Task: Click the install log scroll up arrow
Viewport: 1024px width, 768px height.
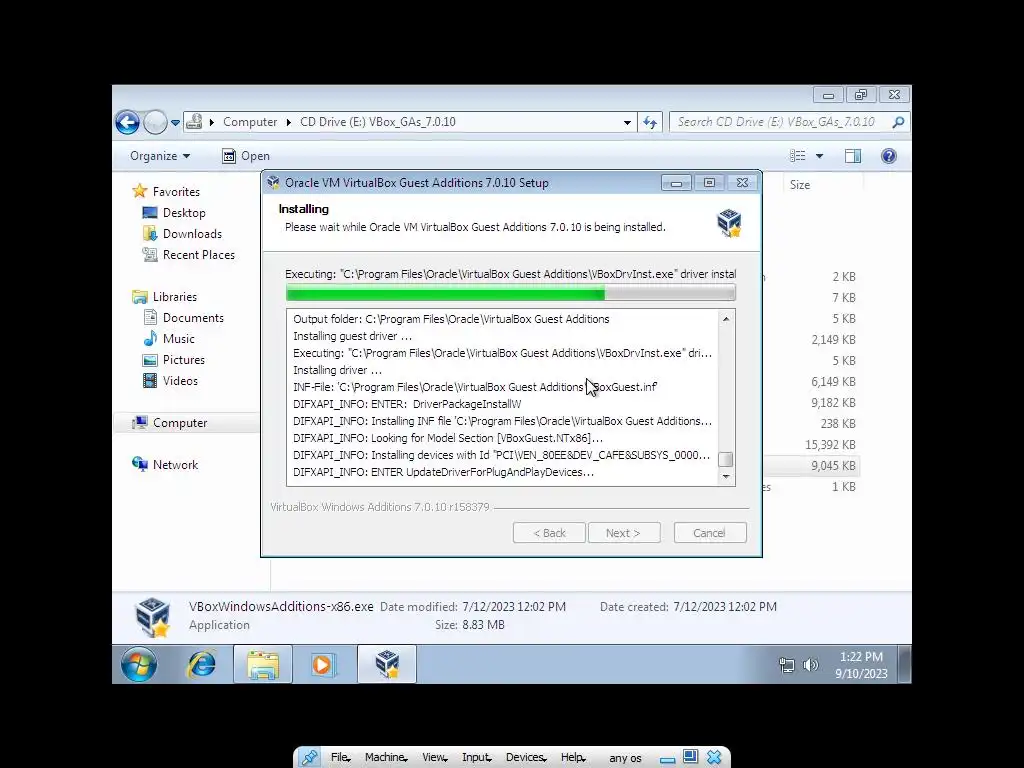Action: (726, 319)
